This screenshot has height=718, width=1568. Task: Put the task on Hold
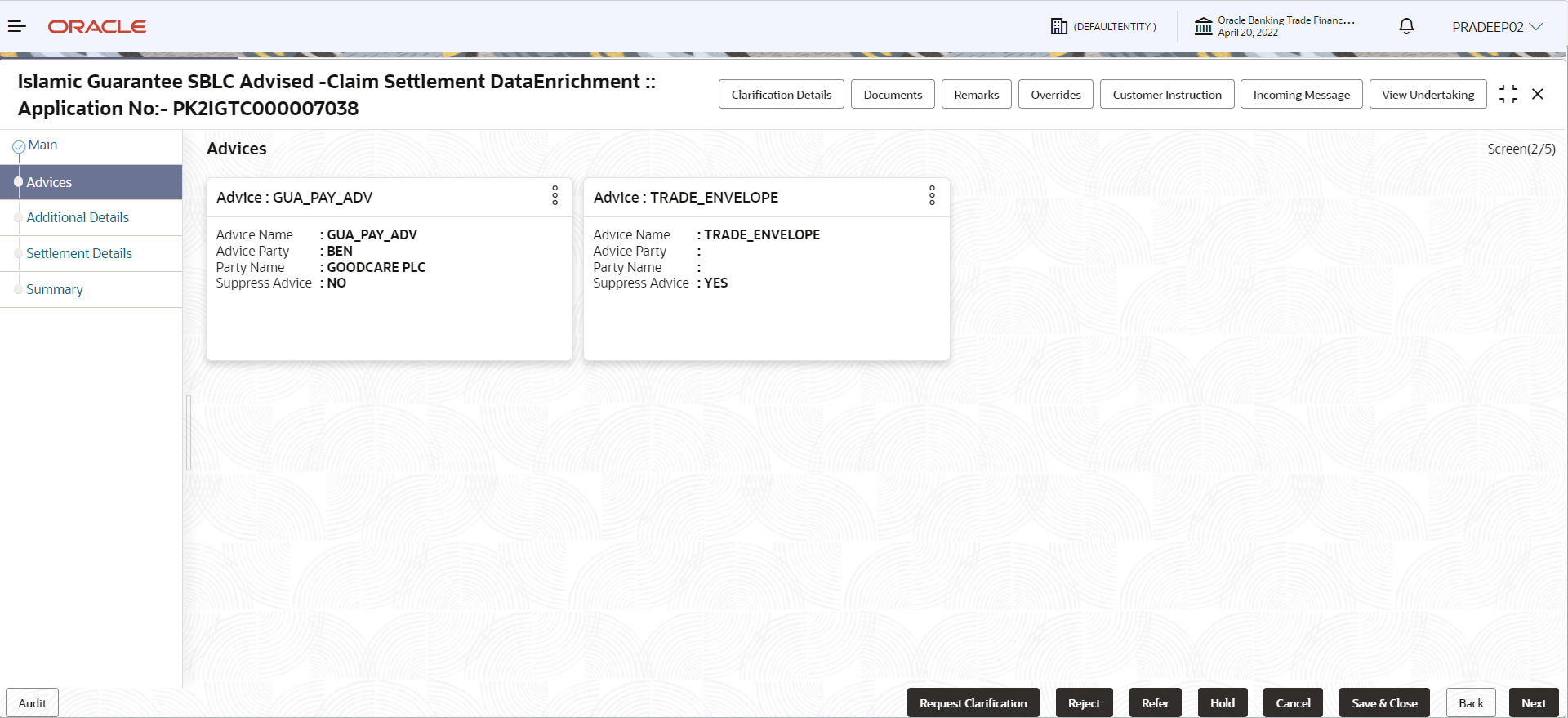click(x=1223, y=702)
